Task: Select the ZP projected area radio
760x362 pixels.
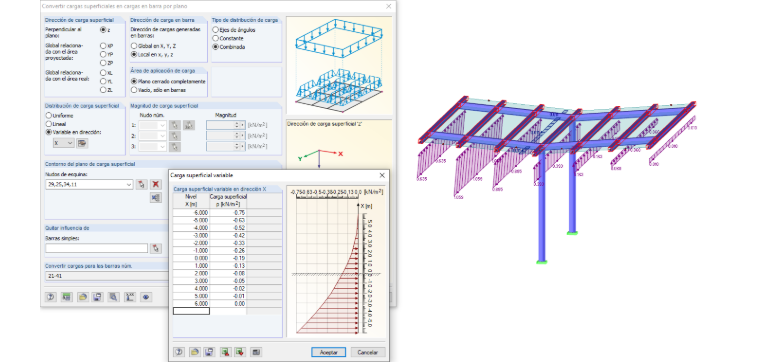Action: coord(103,63)
